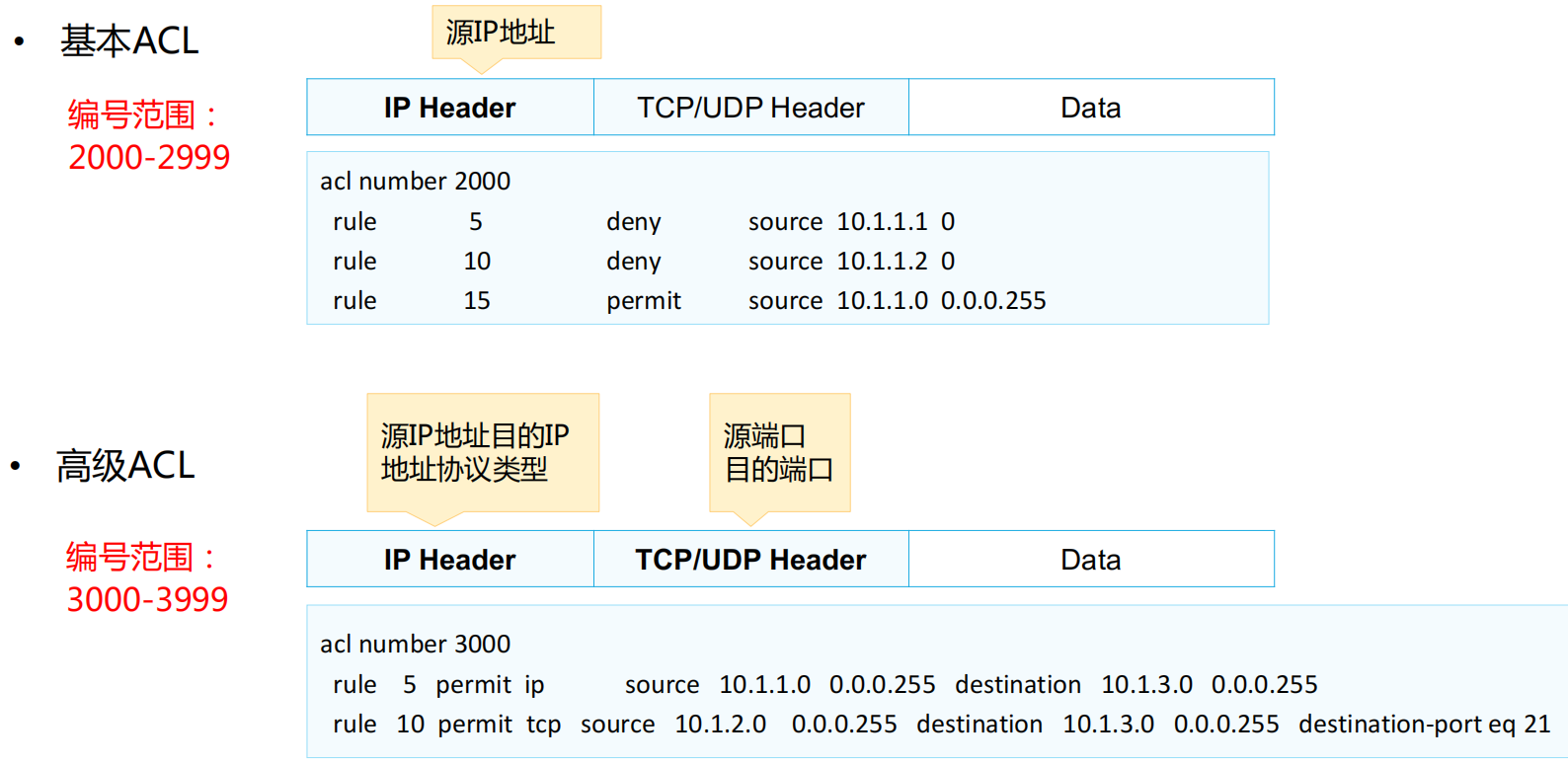Click the rule 5 permit ip line
1568x765 pixels.
click(x=824, y=685)
